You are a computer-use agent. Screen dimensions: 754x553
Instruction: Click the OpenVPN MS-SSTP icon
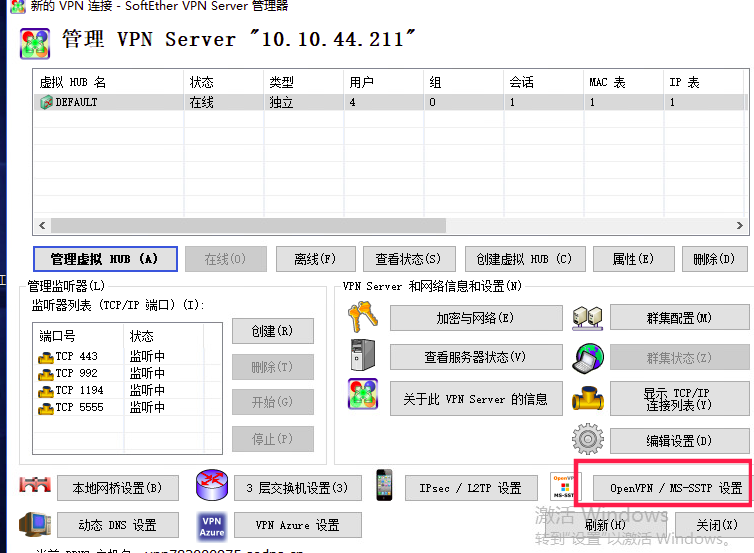tap(563, 486)
